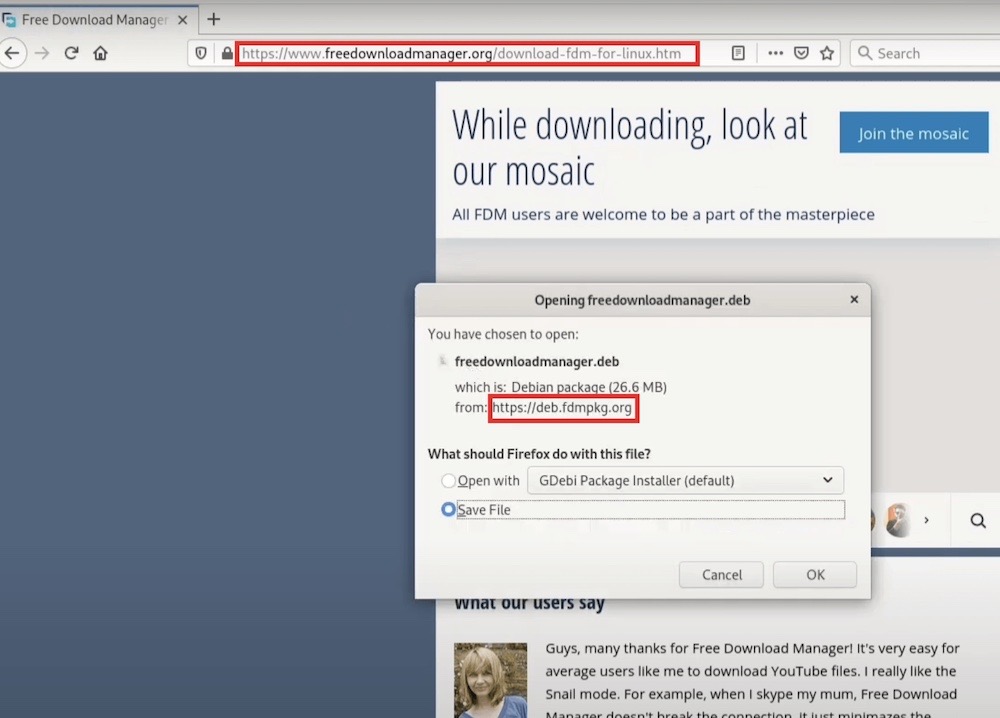Switch to the Free Download Manager tab

click(x=90, y=18)
